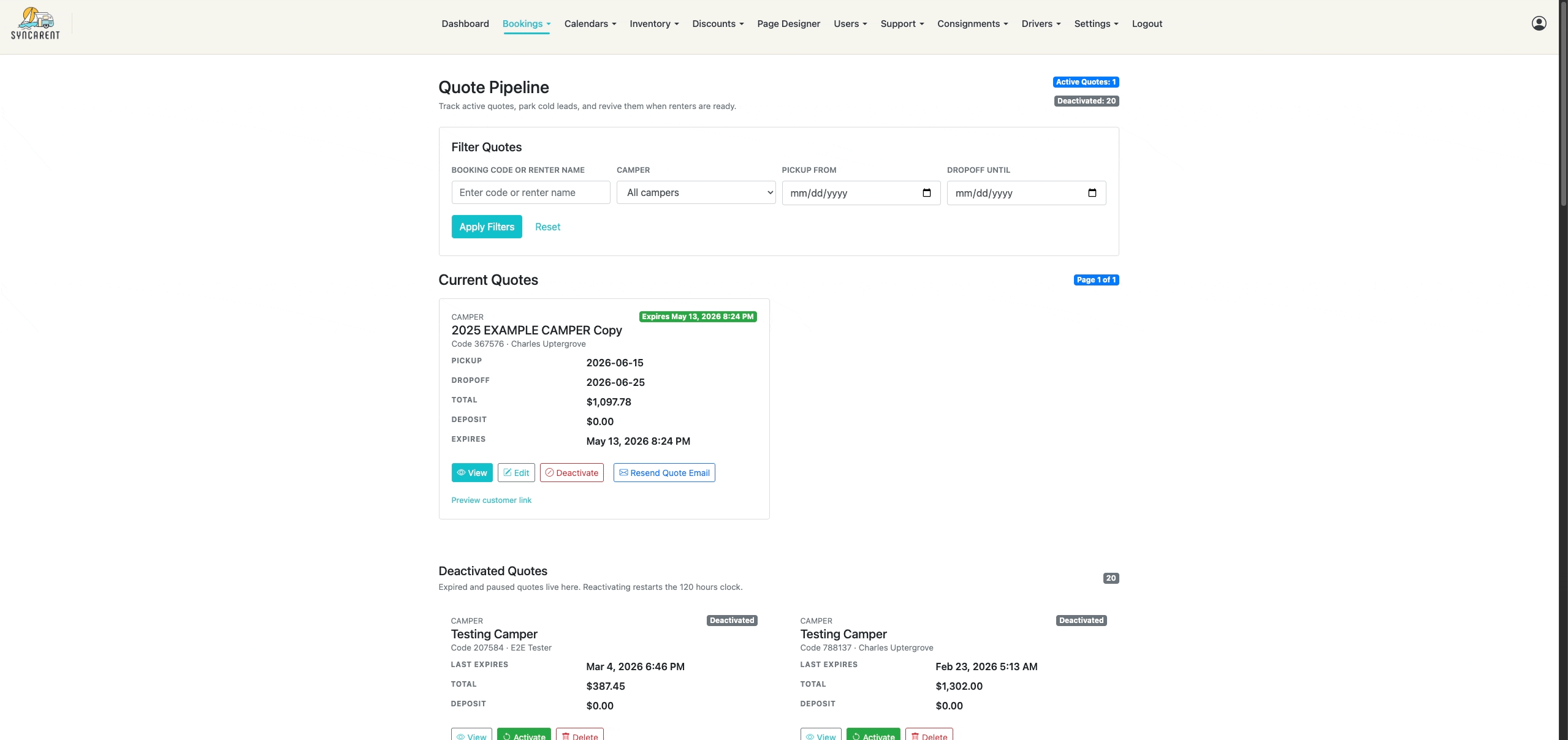This screenshot has width=1568, height=740.
Task: Click the total $1,097.78 value
Action: click(609, 402)
